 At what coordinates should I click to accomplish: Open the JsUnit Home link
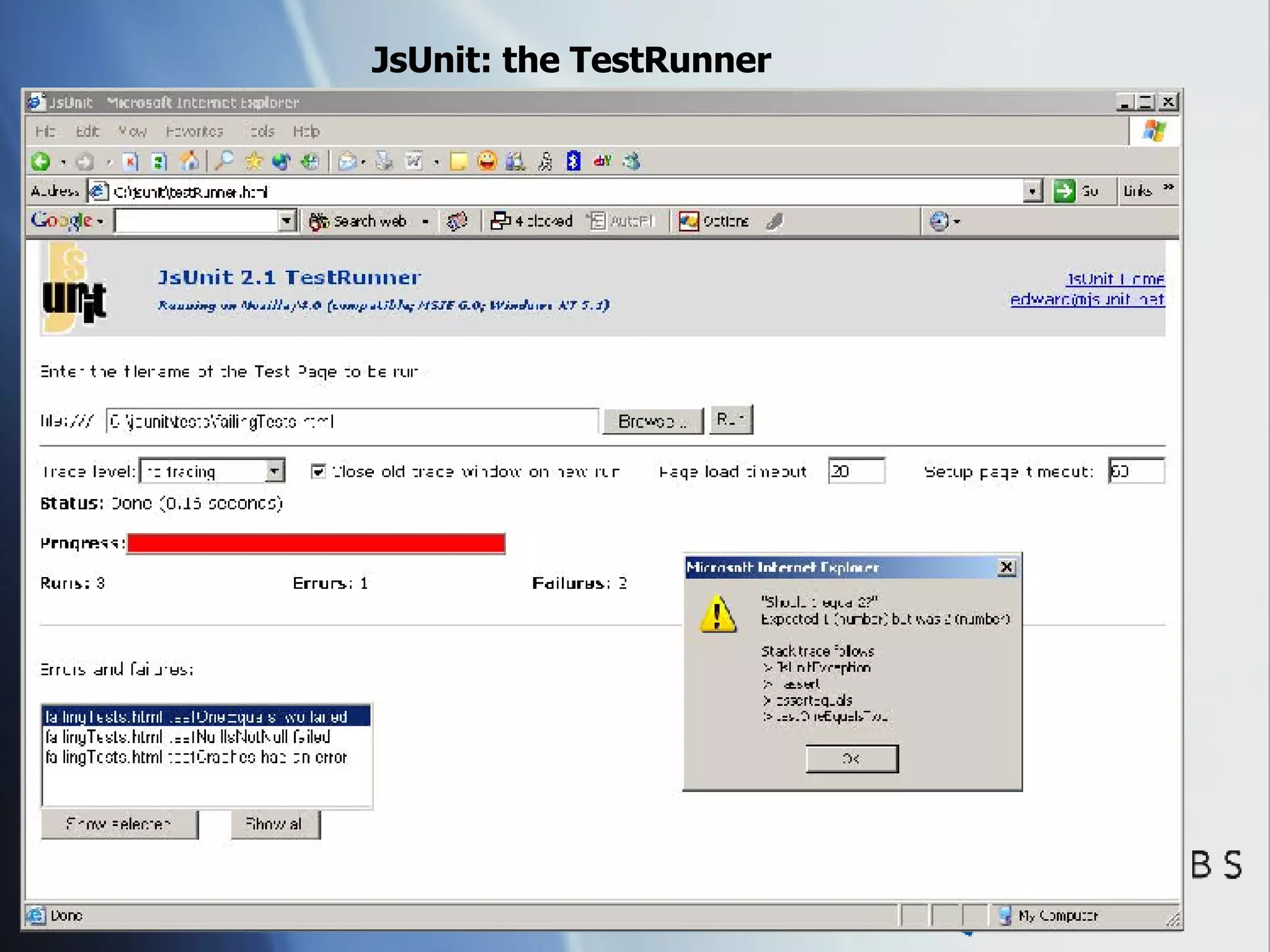pyautogui.click(x=1115, y=280)
